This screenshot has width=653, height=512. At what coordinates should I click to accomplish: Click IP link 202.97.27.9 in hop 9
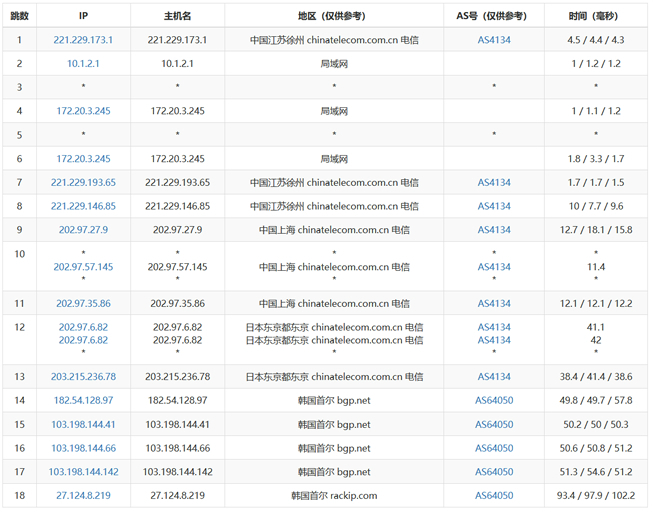(x=83, y=230)
